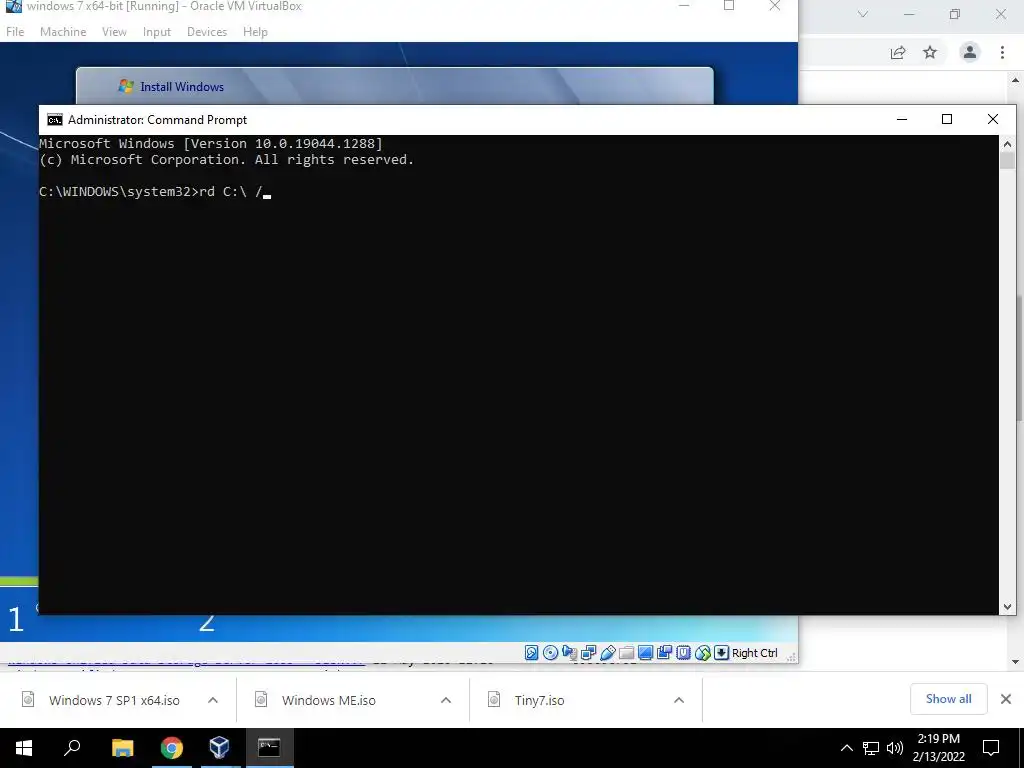Screen dimensions: 1024x768
Task: Open the Chrome profile avatar
Action: [x=969, y=52]
